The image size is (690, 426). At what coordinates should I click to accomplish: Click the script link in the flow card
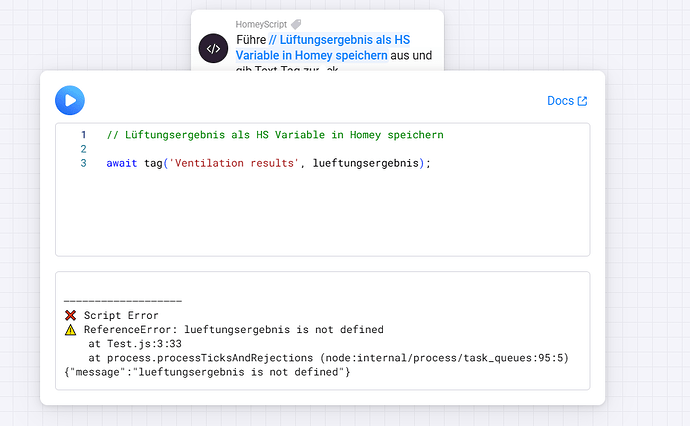tap(323, 48)
